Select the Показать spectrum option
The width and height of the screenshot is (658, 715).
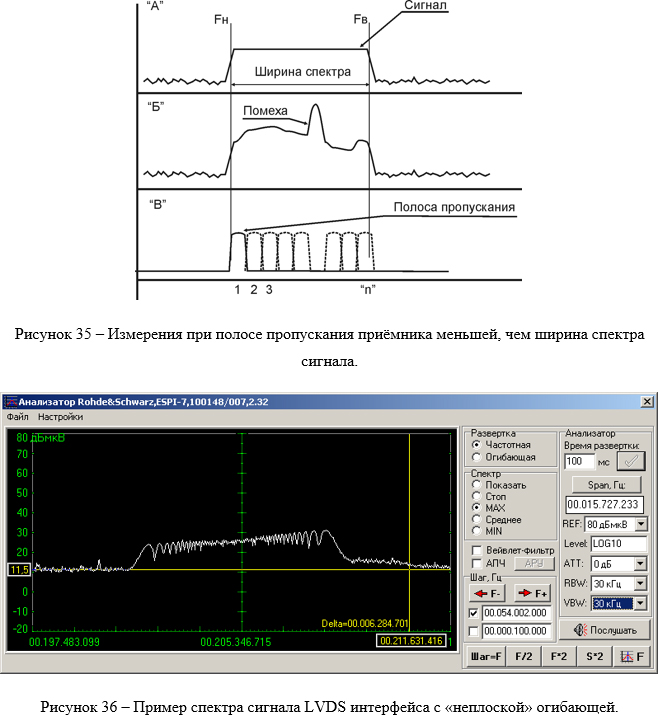tap(477, 485)
